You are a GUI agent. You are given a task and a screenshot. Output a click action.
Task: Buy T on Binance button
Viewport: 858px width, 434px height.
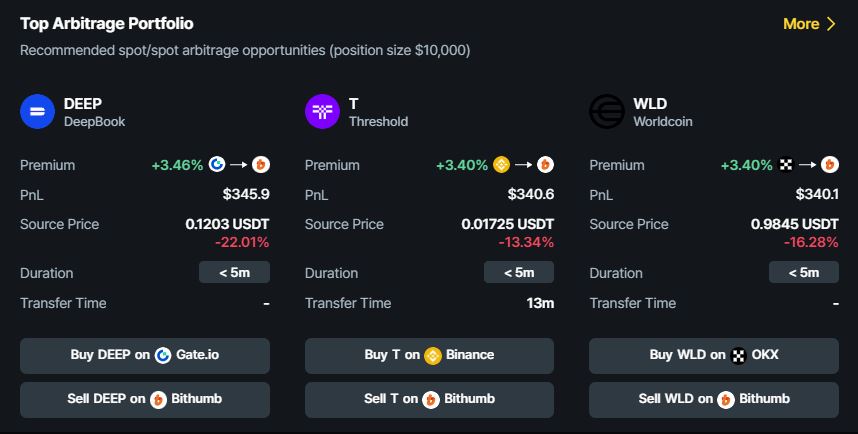430,356
